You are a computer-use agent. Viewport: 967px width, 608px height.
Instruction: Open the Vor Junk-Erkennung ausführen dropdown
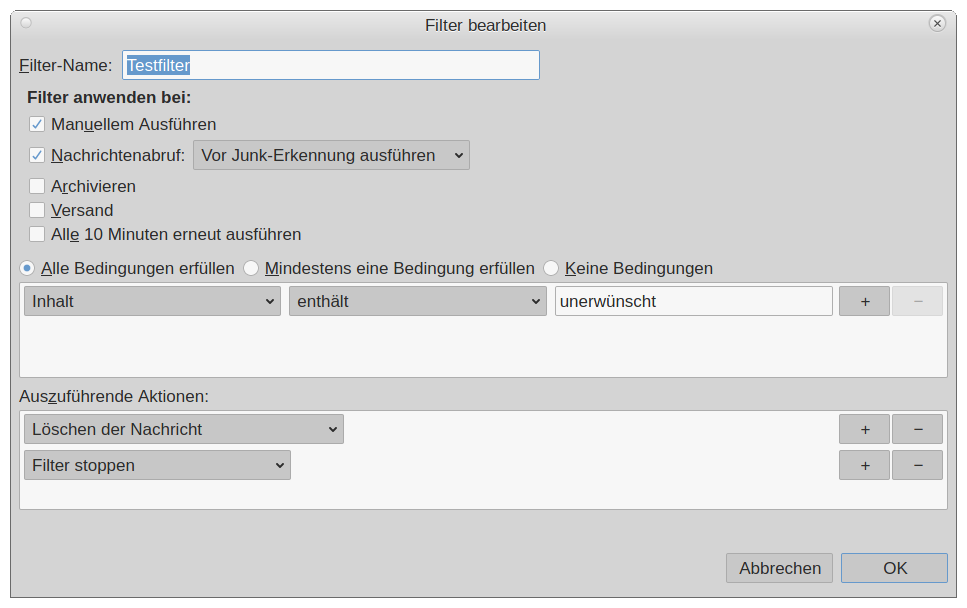tap(331, 155)
